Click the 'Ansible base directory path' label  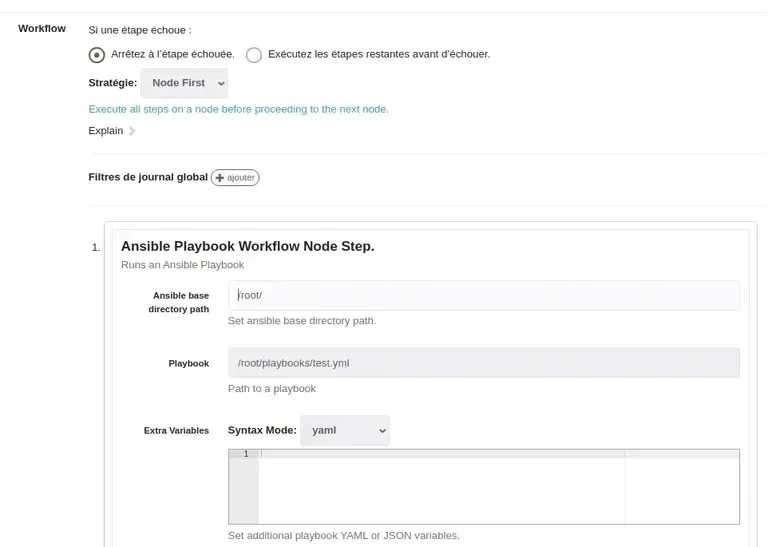coord(180,302)
